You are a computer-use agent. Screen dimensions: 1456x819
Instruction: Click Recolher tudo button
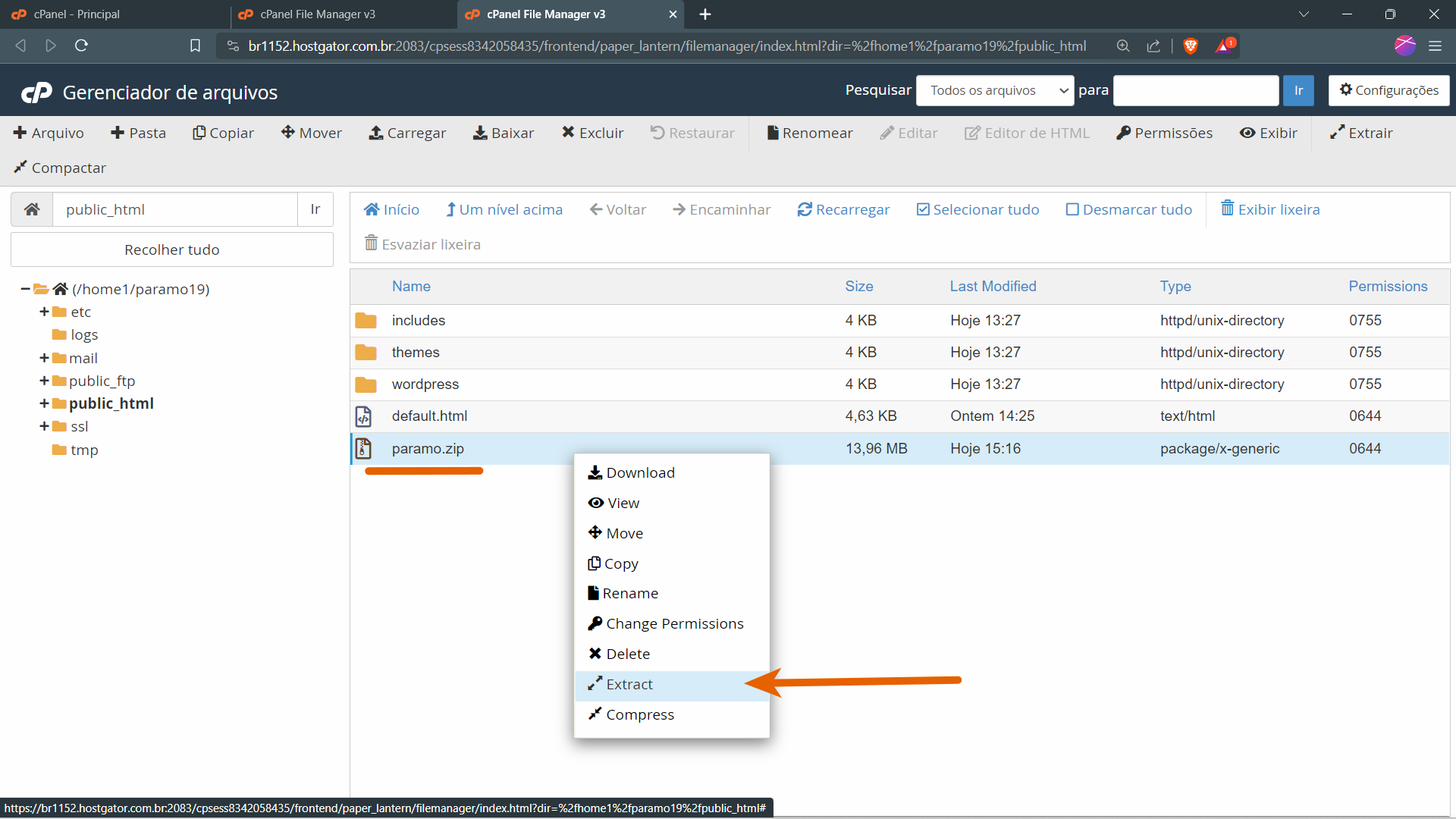coord(172,249)
